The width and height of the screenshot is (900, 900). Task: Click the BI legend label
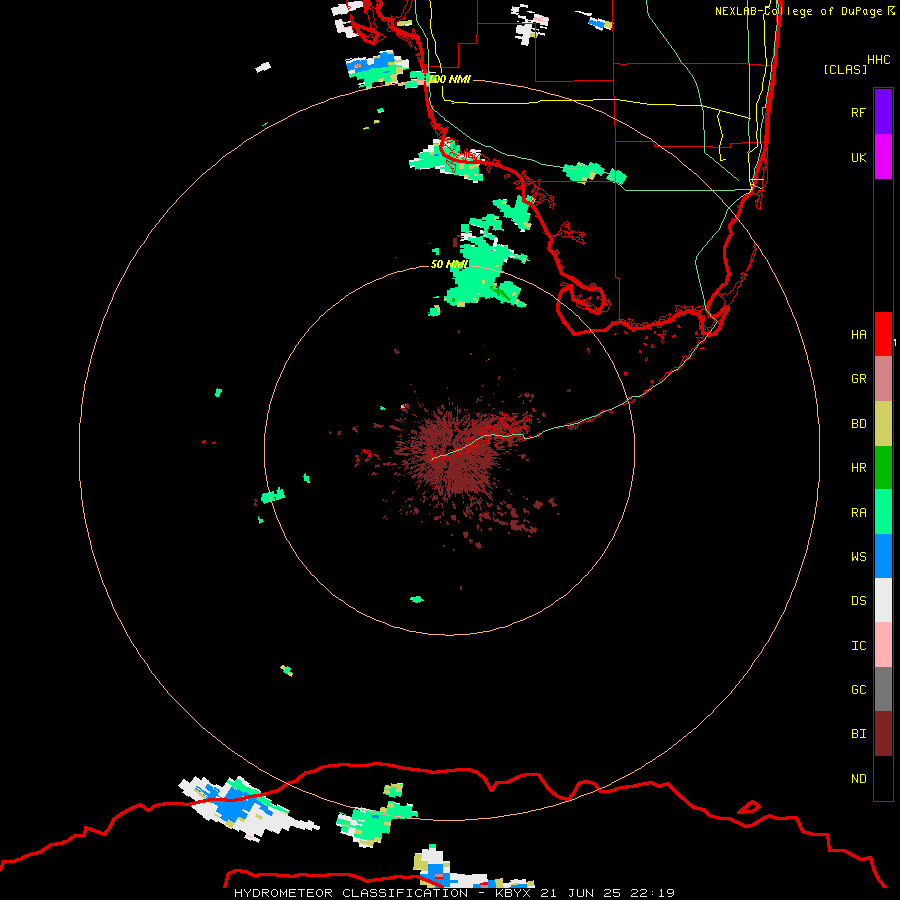pyautogui.click(x=858, y=734)
